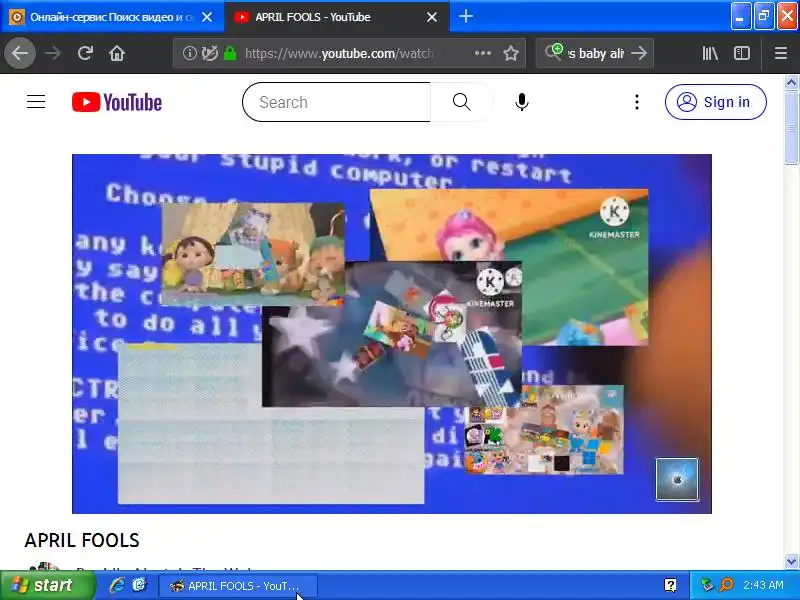Open page actions three-dot menu in the address bar

tap(483, 53)
